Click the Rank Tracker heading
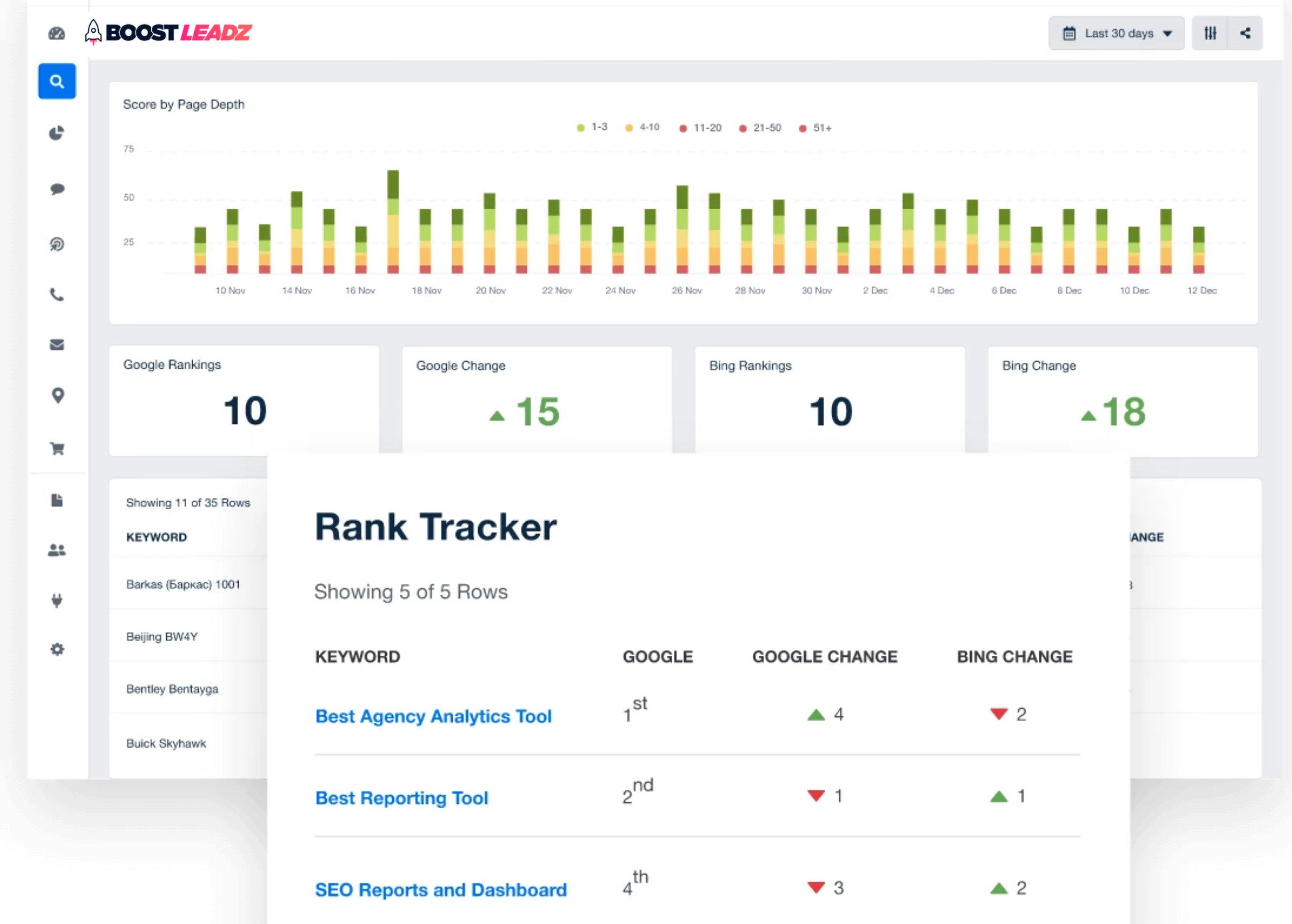The height and width of the screenshot is (924, 1292). pyautogui.click(x=436, y=527)
